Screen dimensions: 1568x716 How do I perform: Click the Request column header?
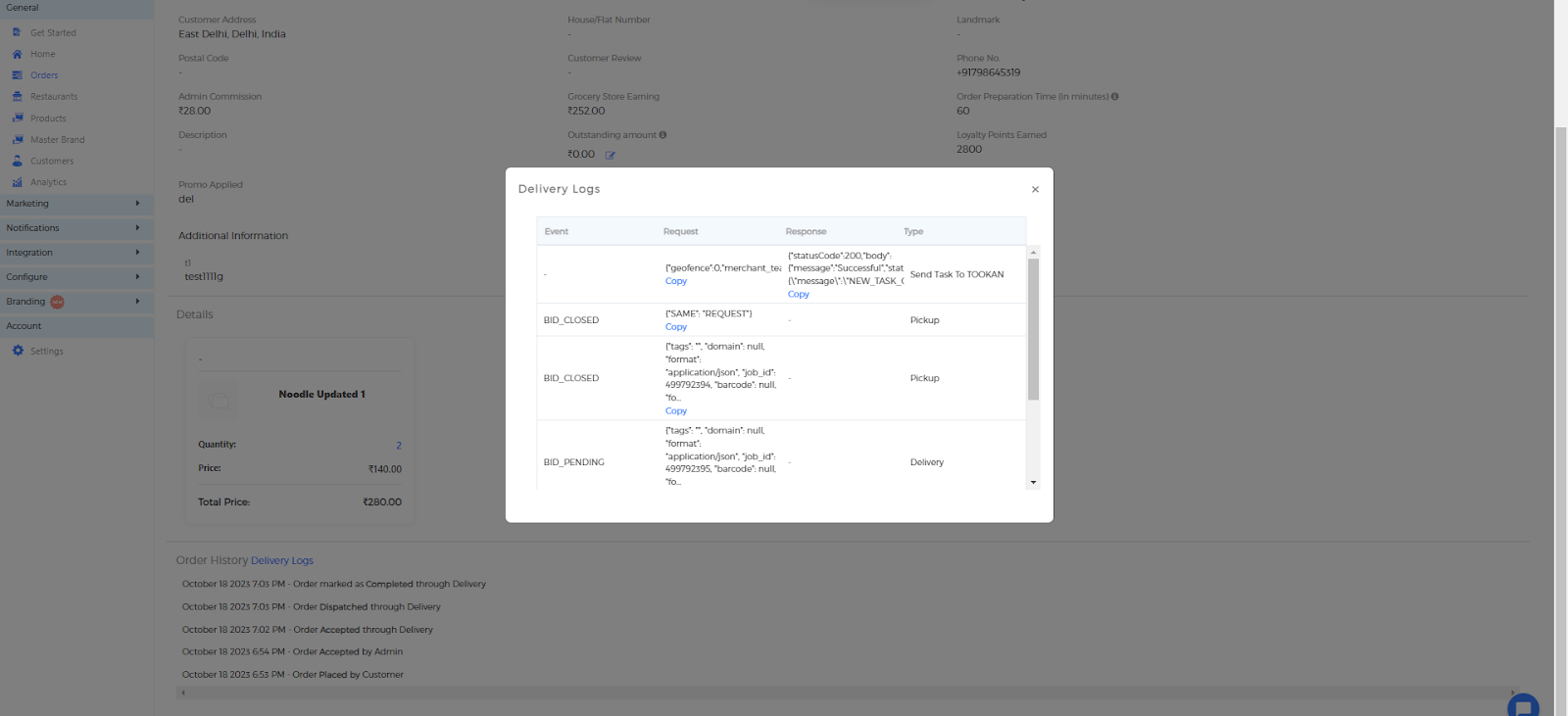681,232
